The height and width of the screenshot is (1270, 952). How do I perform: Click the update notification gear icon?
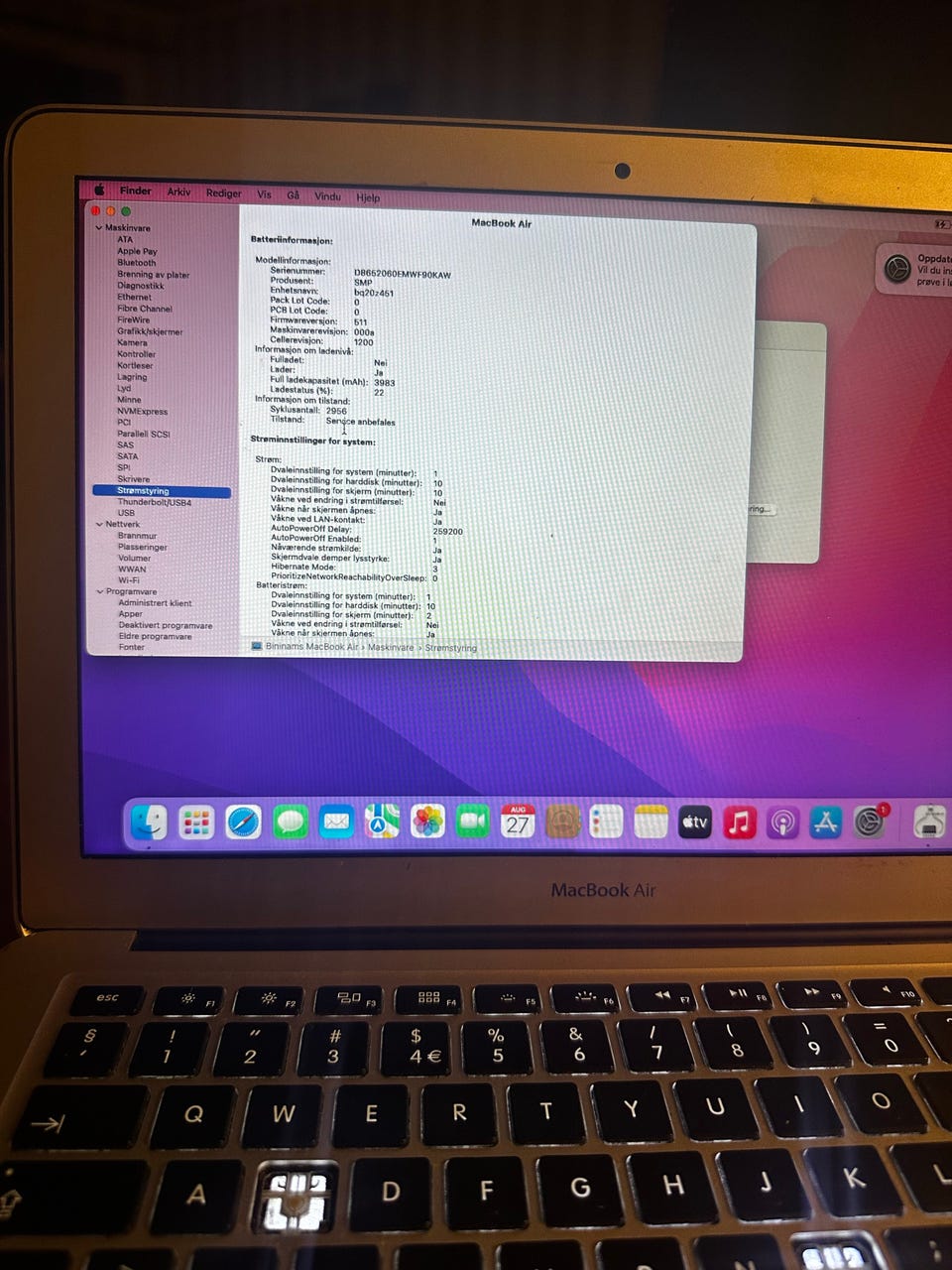point(897,269)
